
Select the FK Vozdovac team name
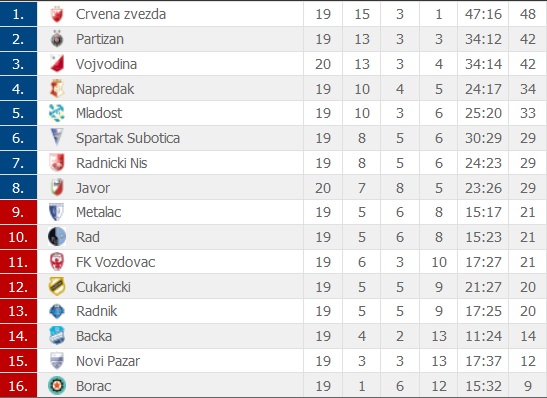(x=115, y=262)
